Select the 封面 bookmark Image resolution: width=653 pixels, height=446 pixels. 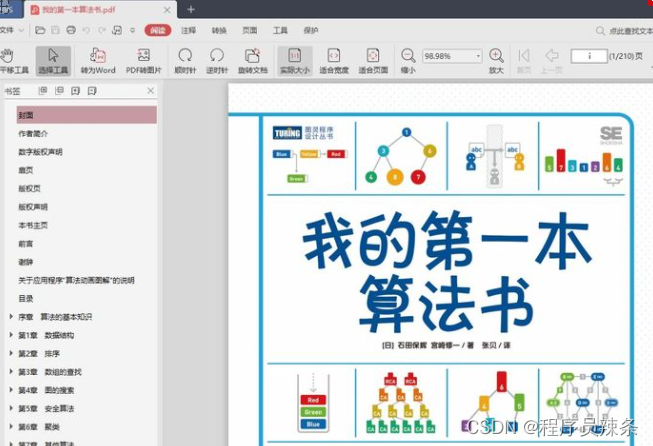(x=87, y=115)
